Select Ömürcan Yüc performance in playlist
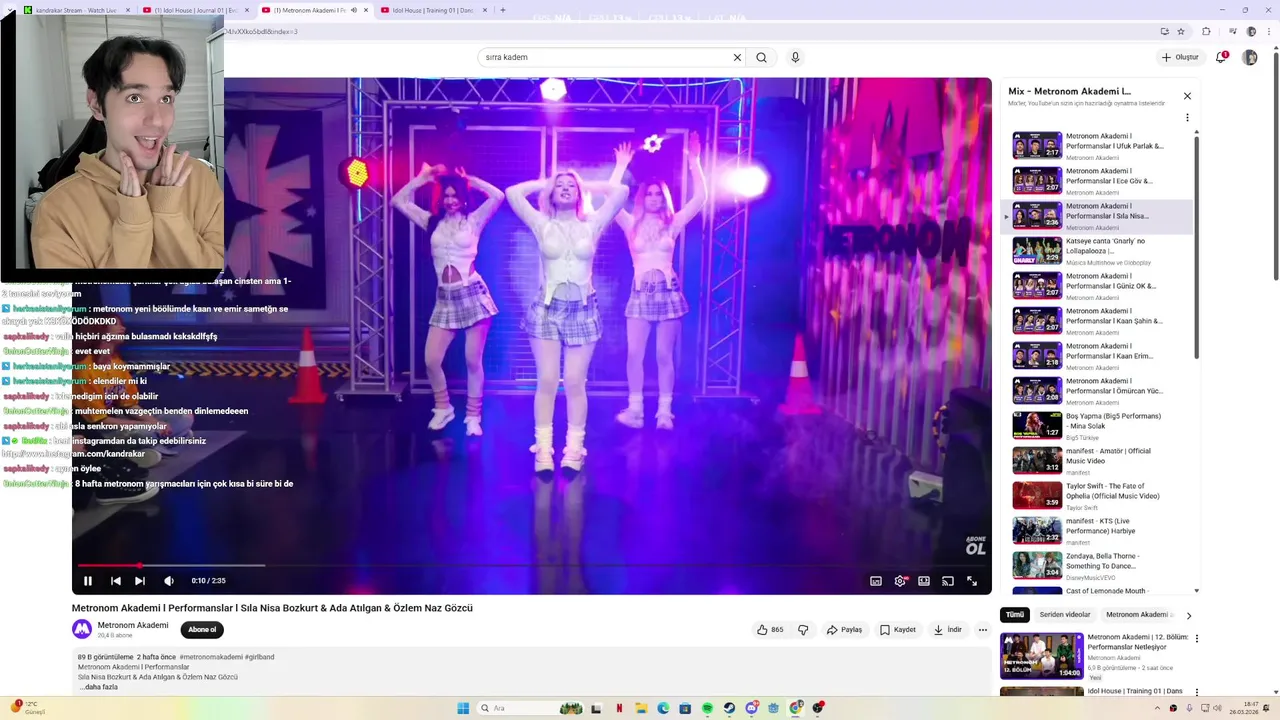Screen dimensions: 1280x720 click(x=1098, y=391)
